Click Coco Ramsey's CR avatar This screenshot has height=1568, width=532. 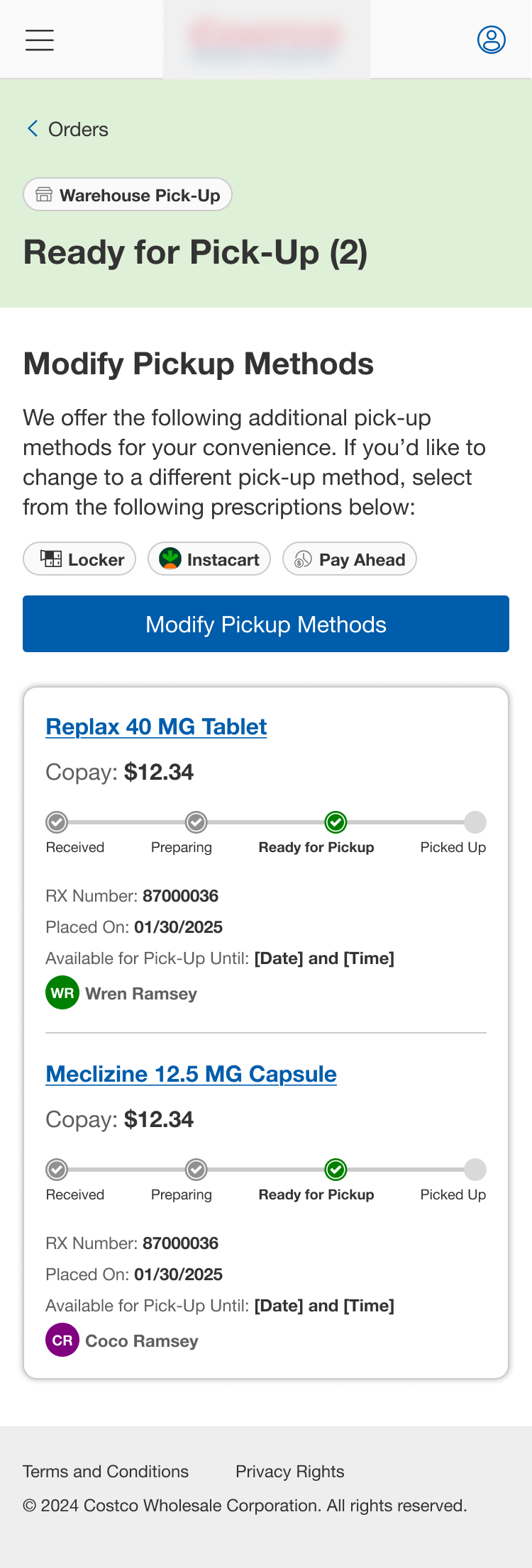click(x=62, y=1340)
